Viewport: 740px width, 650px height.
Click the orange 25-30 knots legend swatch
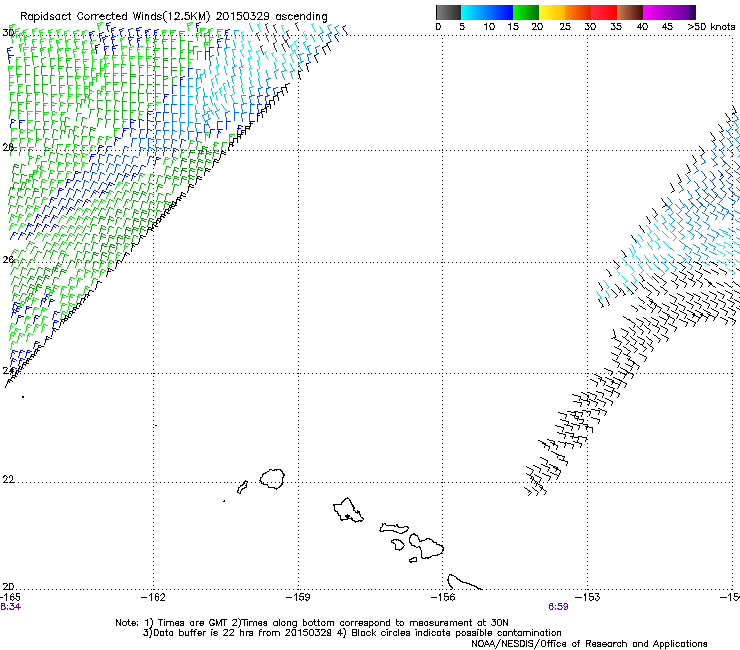(x=578, y=12)
